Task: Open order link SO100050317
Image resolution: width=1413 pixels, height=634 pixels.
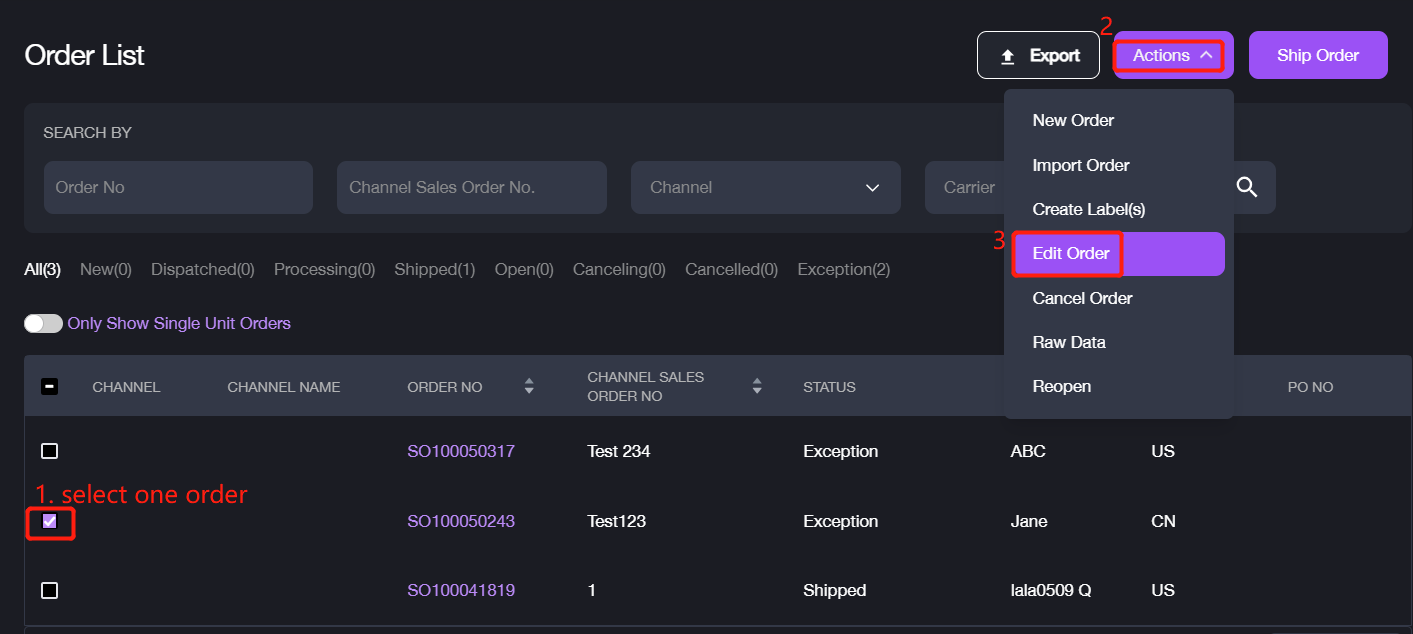Action: pyautogui.click(x=460, y=451)
